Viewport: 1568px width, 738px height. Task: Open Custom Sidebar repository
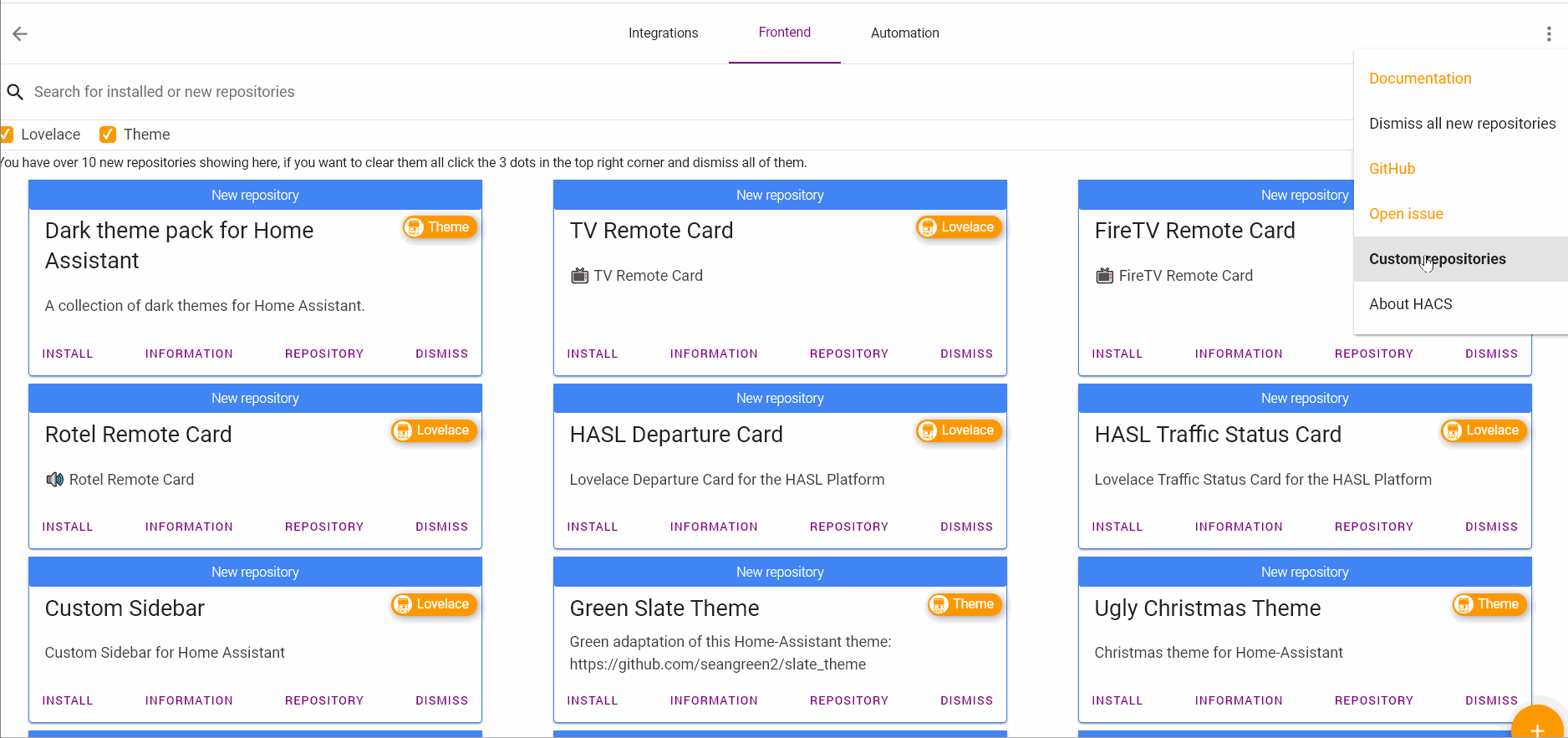[x=324, y=701]
